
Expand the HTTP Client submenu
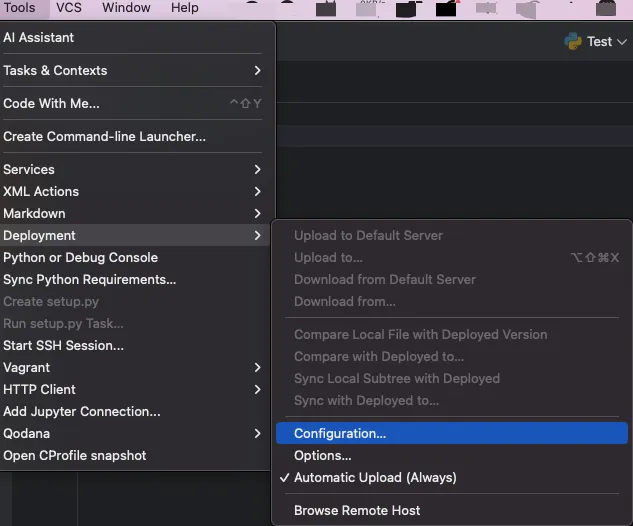point(132,390)
